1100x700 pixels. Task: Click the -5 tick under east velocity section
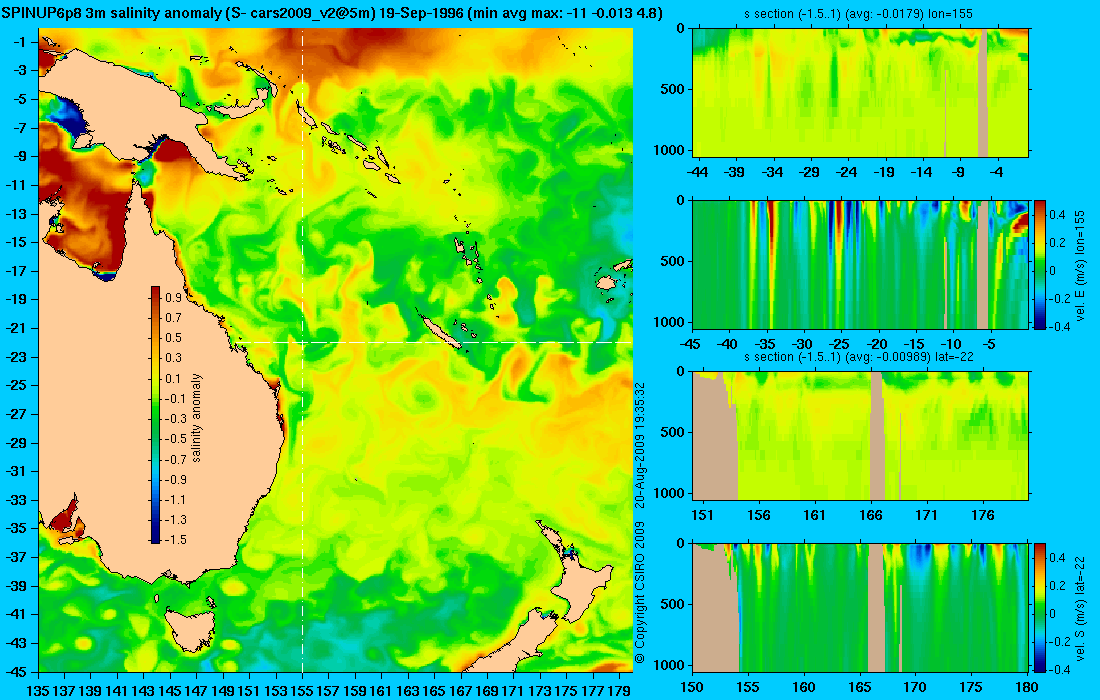coord(988,344)
